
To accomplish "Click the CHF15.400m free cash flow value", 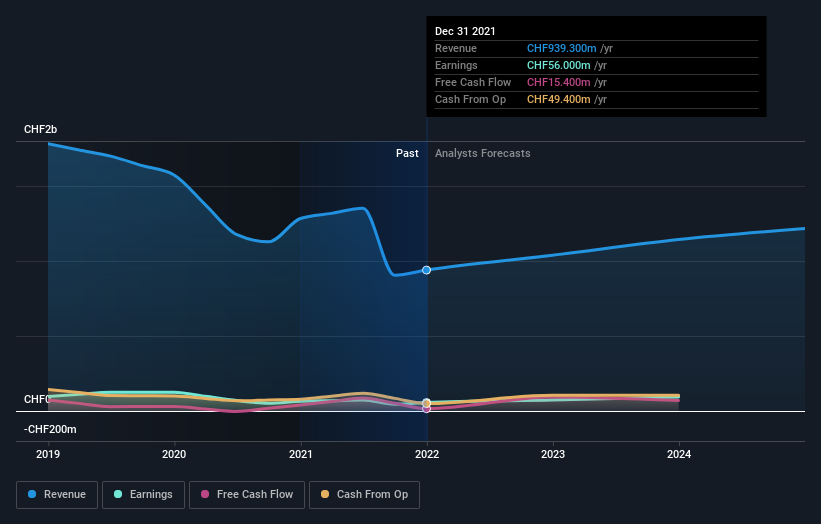I will tap(559, 82).
